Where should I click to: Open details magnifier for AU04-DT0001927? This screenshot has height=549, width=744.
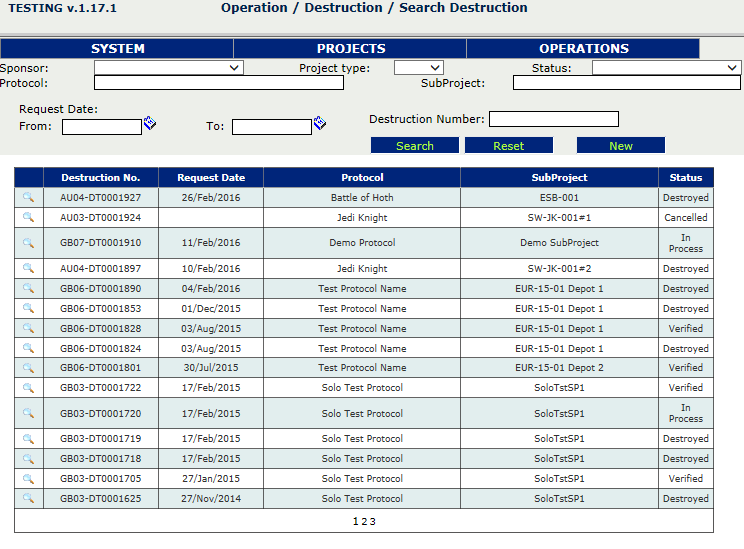pos(28,197)
